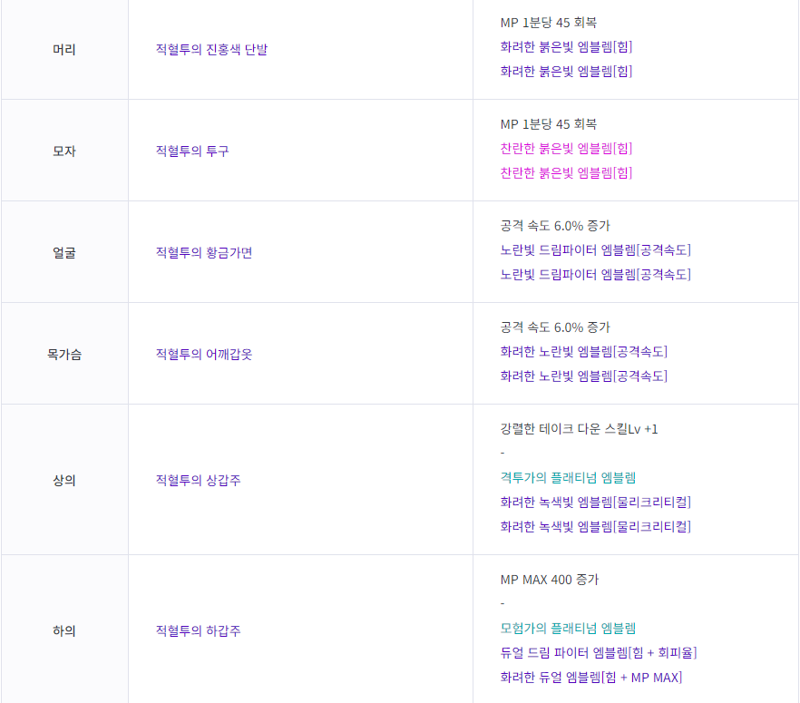
Task: Click first 화려한 붉은빛 엠블렘[힘] in 머리 row
Action: pos(566,47)
